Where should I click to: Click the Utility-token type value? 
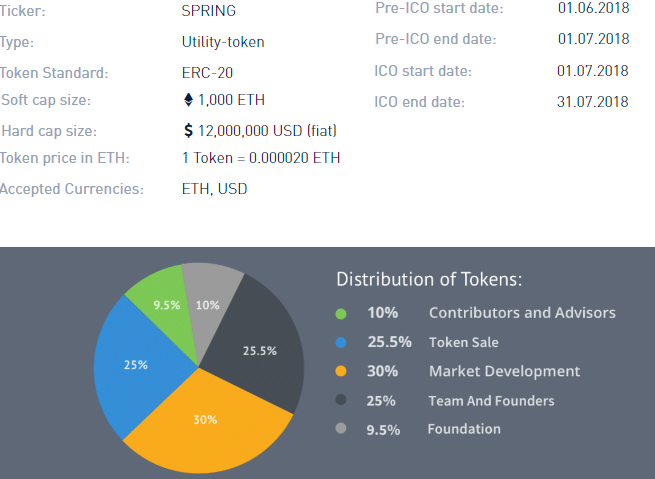tap(223, 42)
